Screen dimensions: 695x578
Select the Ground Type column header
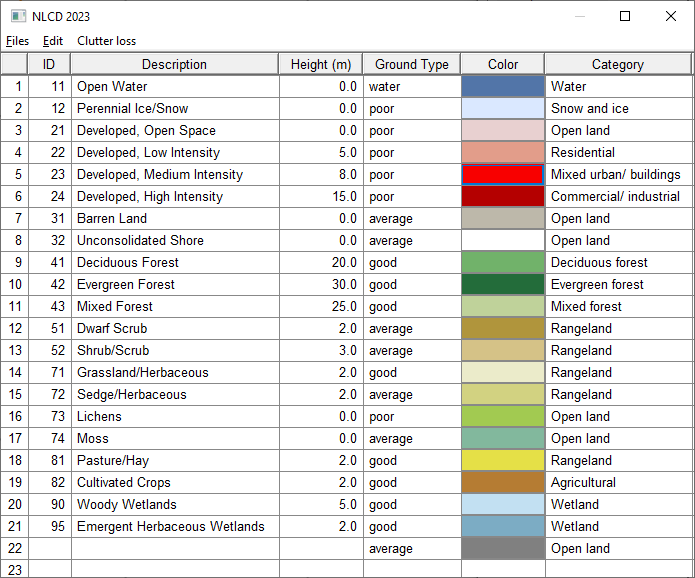411,64
